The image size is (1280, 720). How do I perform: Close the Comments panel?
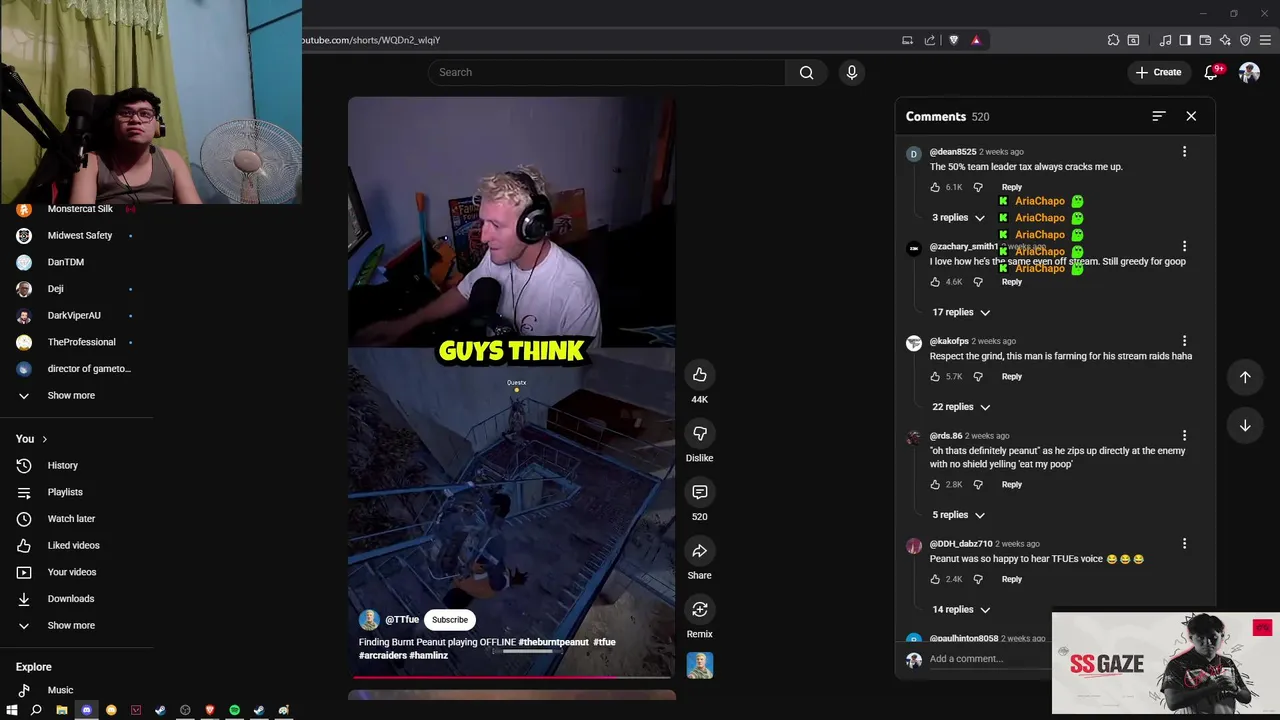point(1191,116)
